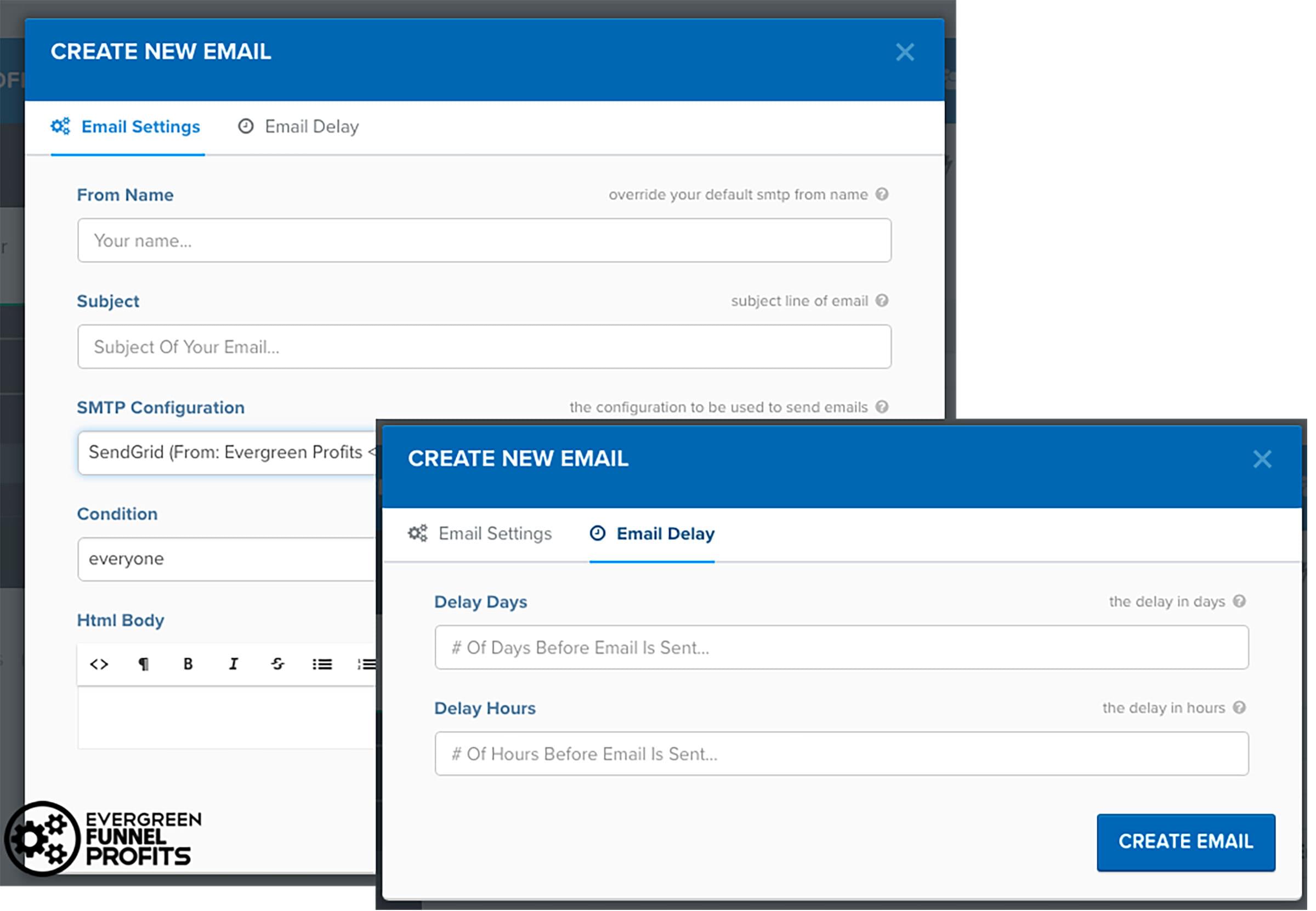Viewport: 1316px width, 911px height.
Task: Apply strikethrough formatting in editor toolbar
Action: (277, 664)
